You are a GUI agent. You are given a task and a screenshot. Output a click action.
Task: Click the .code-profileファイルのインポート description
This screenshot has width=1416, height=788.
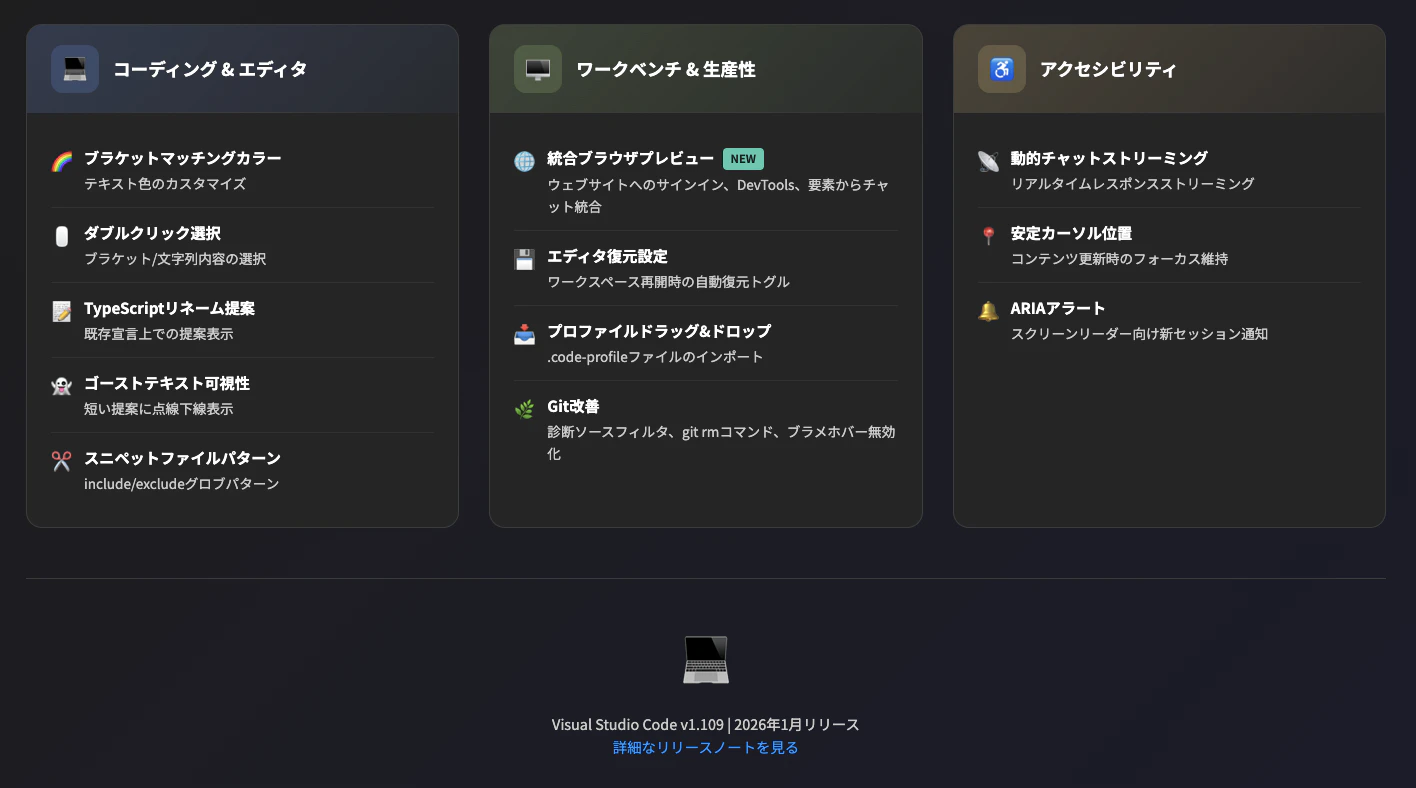point(655,357)
